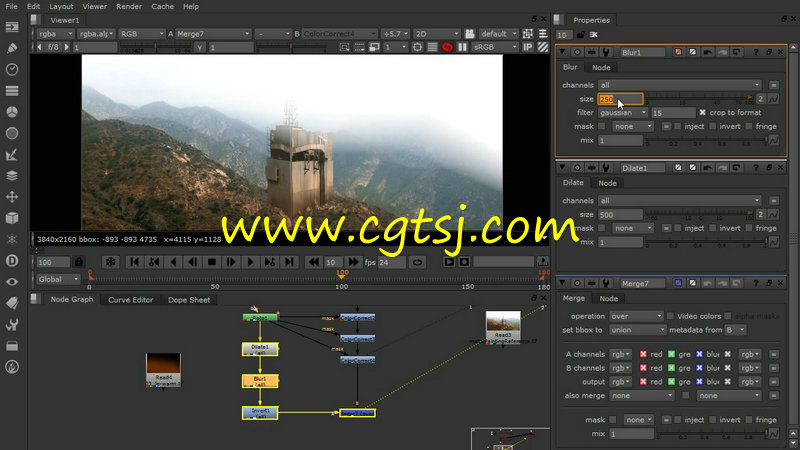
Task: Open set bbox to union dropdown
Action: (x=637, y=330)
